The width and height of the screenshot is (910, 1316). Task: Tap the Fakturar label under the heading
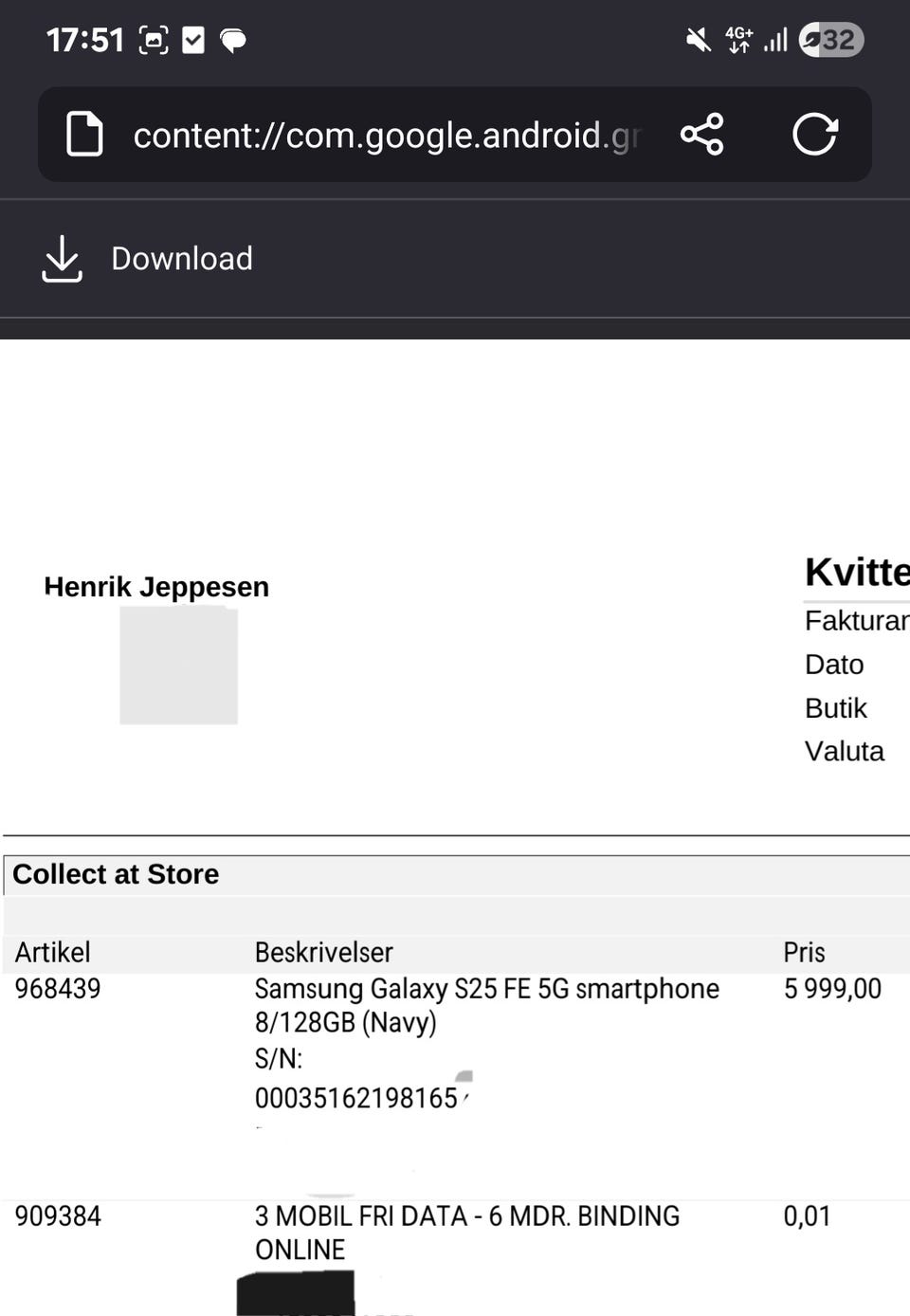(x=857, y=621)
